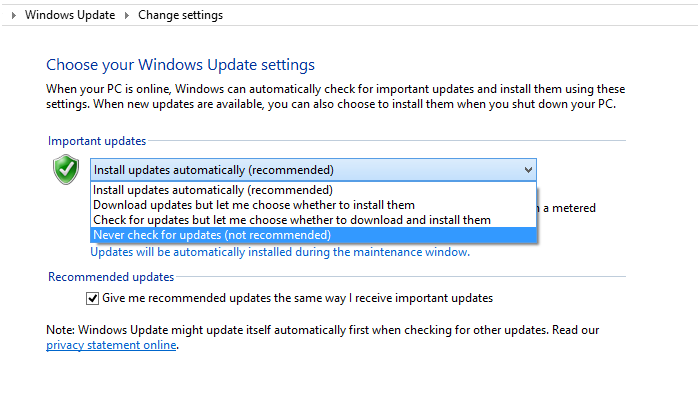The width and height of the screenshot is (700, 415).
Task: Click the green shield security icon
Action: point(66,170)
